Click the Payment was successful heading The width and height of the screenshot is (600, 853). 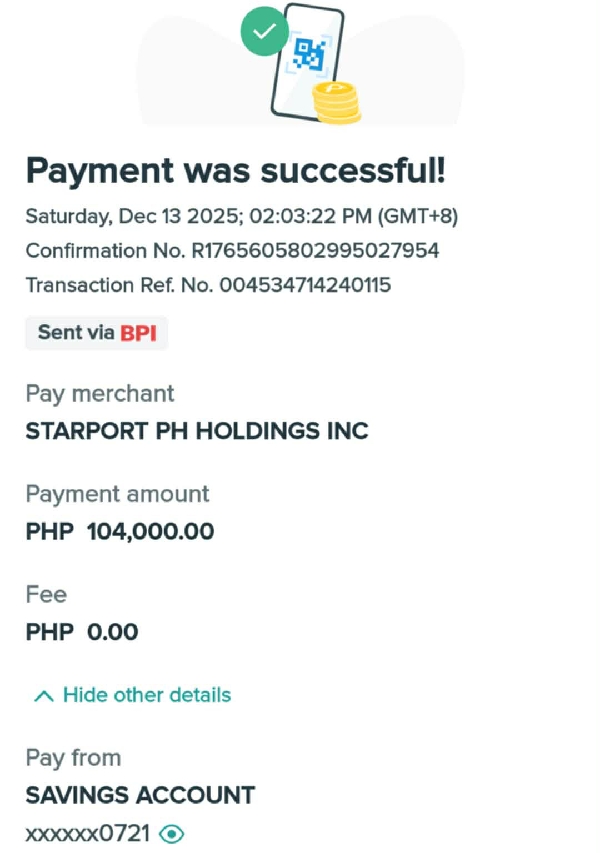[x=235, y=172]
